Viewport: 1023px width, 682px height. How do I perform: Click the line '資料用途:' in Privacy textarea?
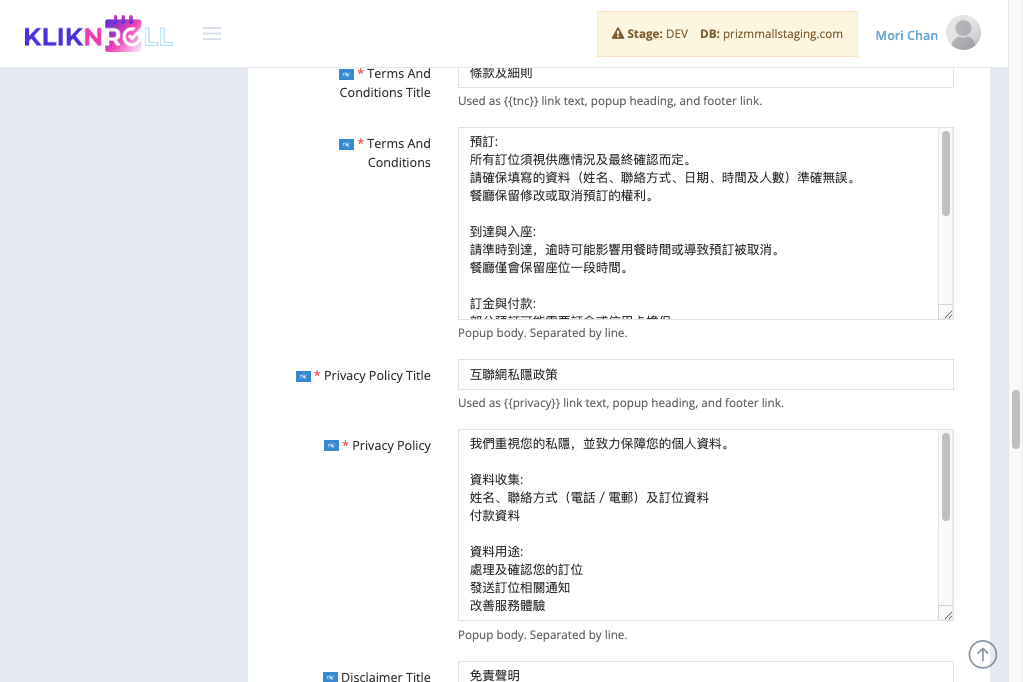[x=496, y=551]
